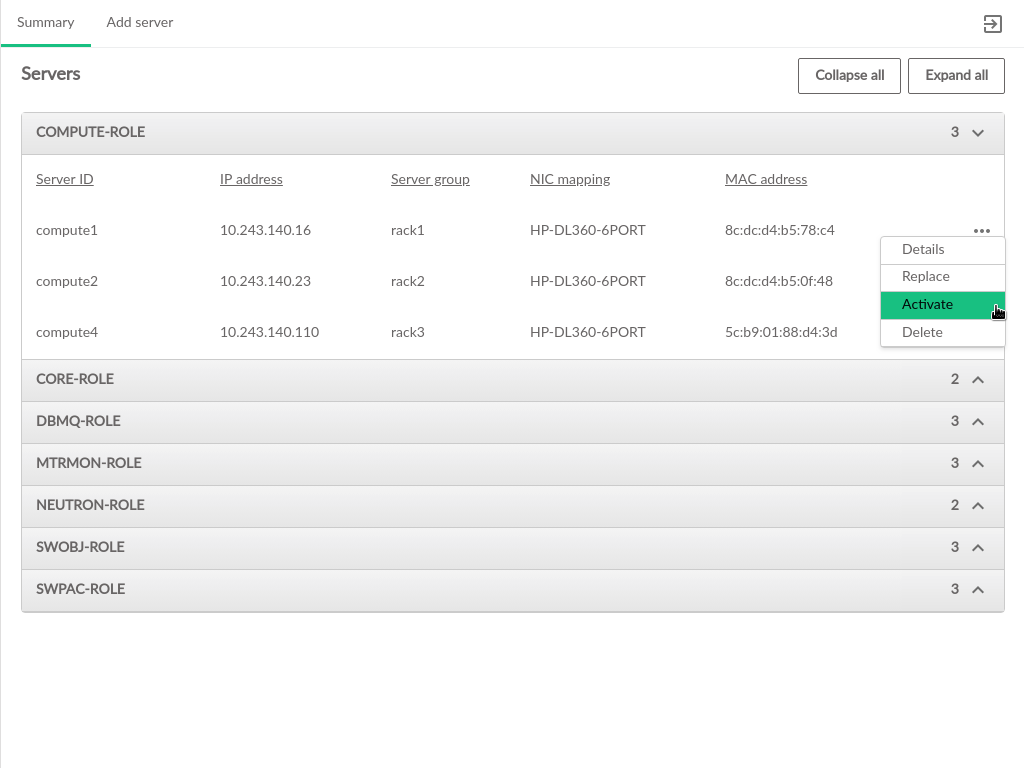
Task: Click the Collapse all button
Action: pyautogui.click(x=849, y=76)
